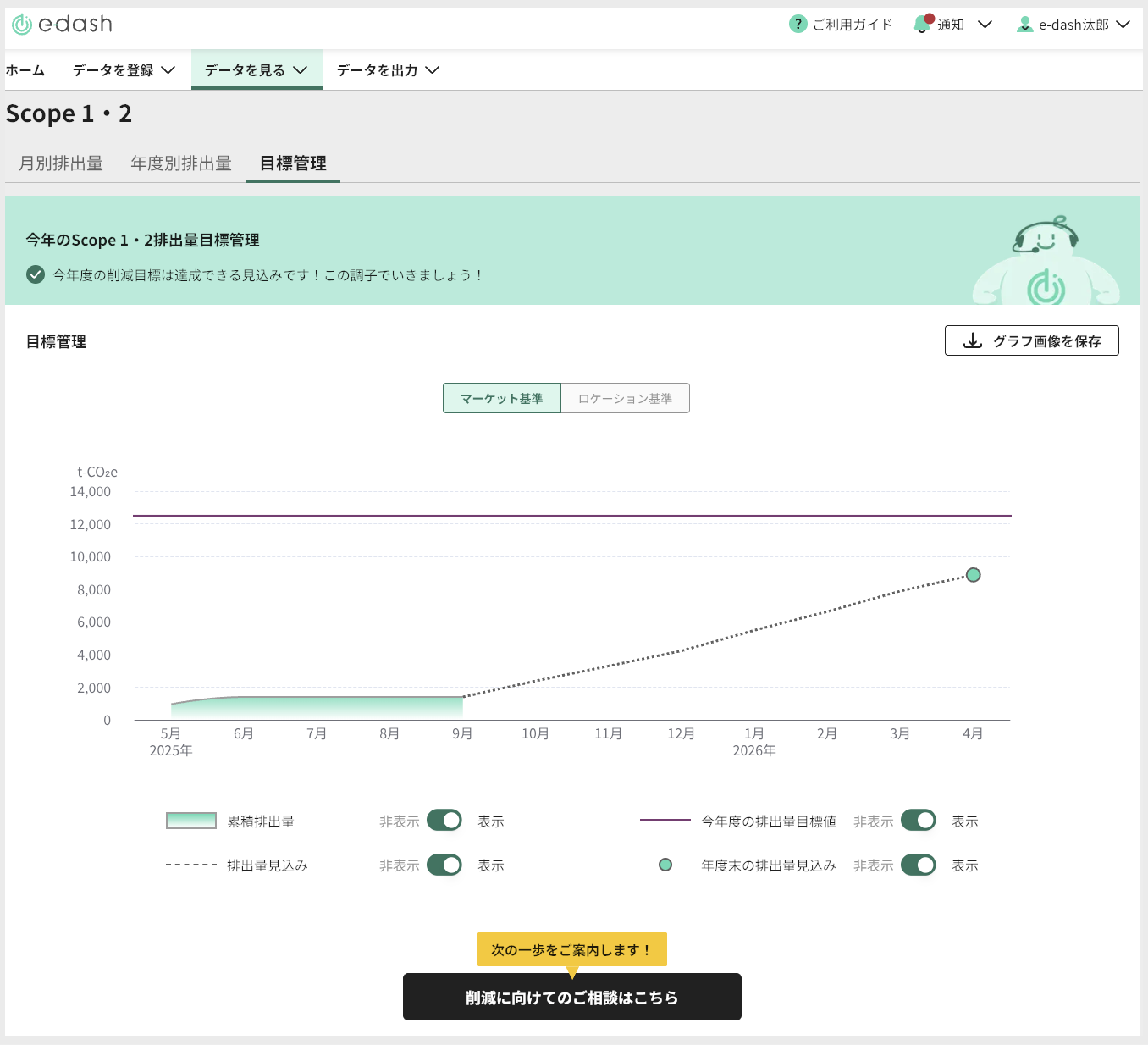1148x1045 pixels.
Task: Select ロケーション基準 view
Action: coord(625,398)
